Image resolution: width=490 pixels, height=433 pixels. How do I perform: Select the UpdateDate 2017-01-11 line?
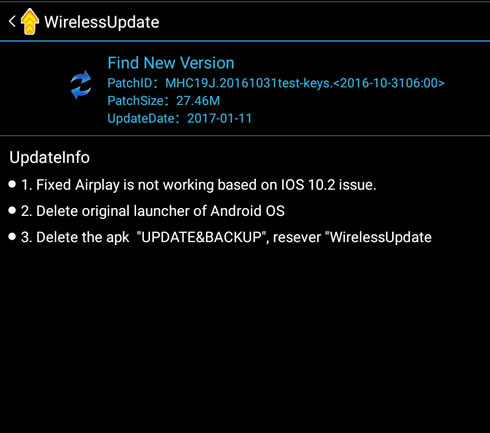(179, 118)
